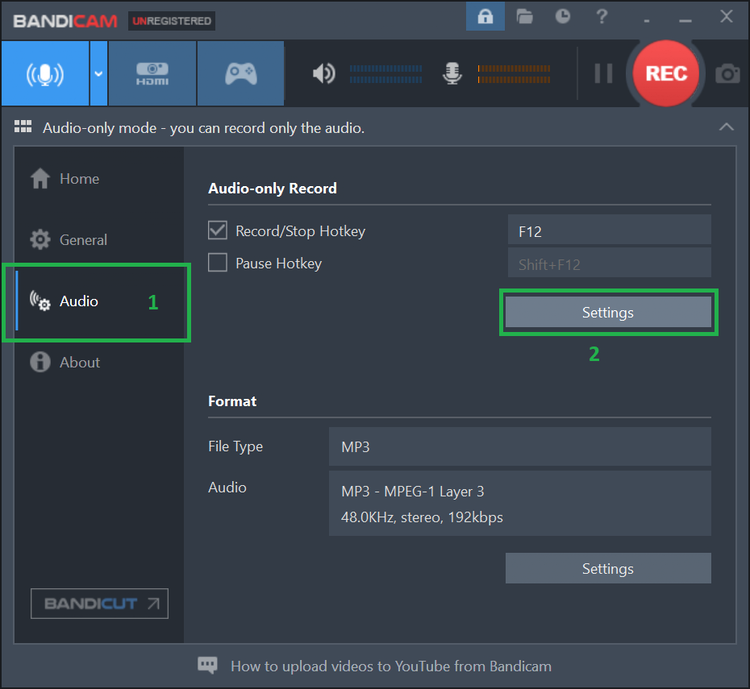Click the F12 hotkey input field
The width and height of the screenshot is (750, 689).
coord(609,230)
